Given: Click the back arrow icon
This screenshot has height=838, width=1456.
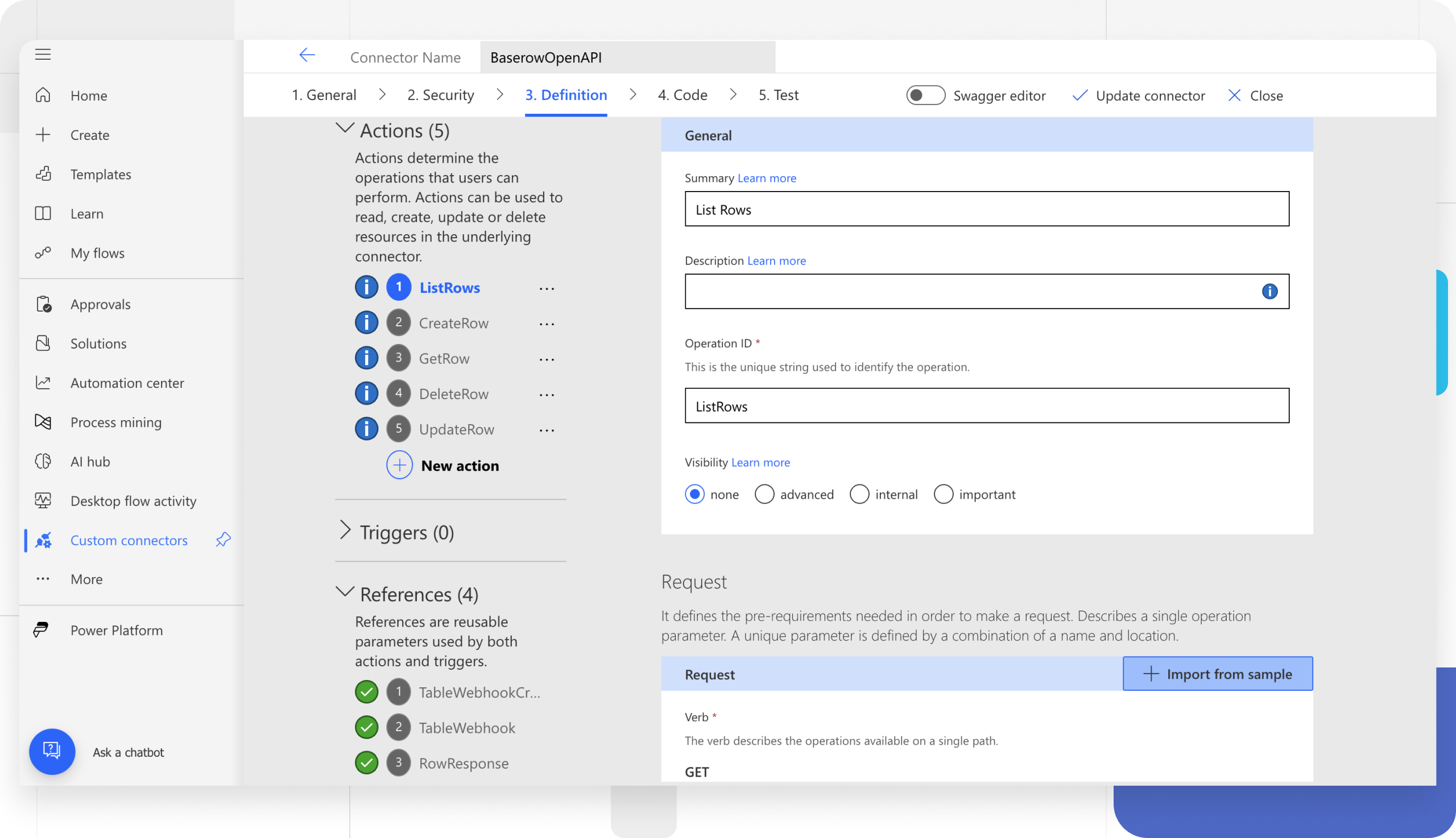Looking at the screenshot, I should pyautogui.click(x=307, y=55).
